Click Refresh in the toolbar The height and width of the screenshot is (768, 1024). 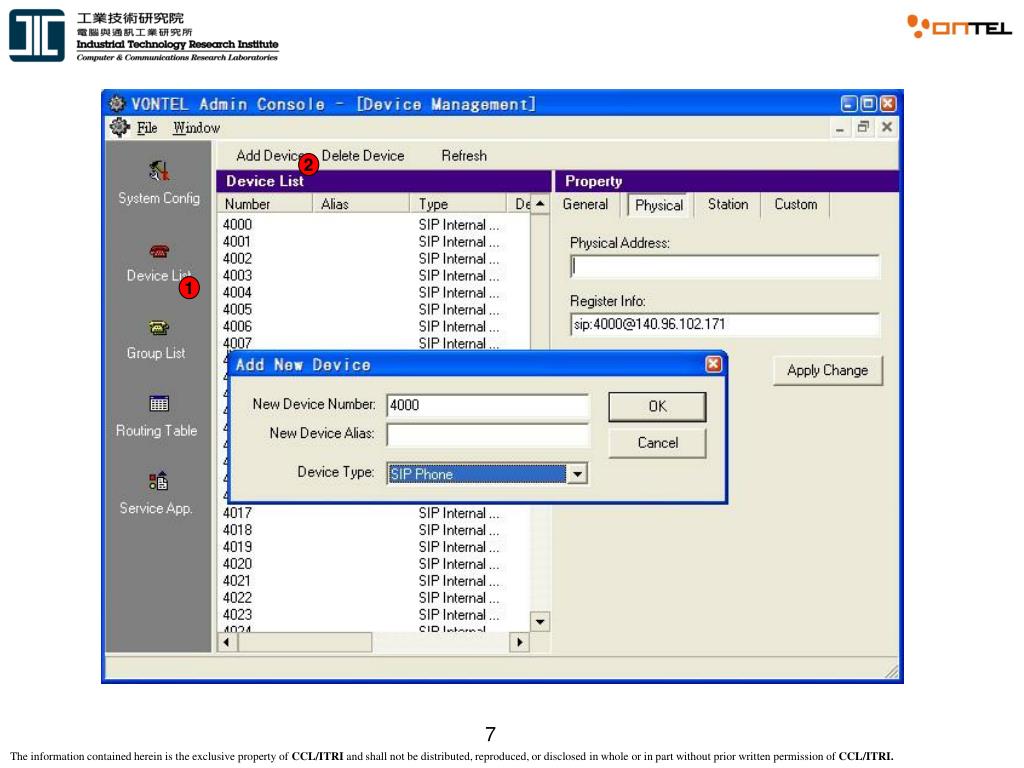tap(464, 155)
